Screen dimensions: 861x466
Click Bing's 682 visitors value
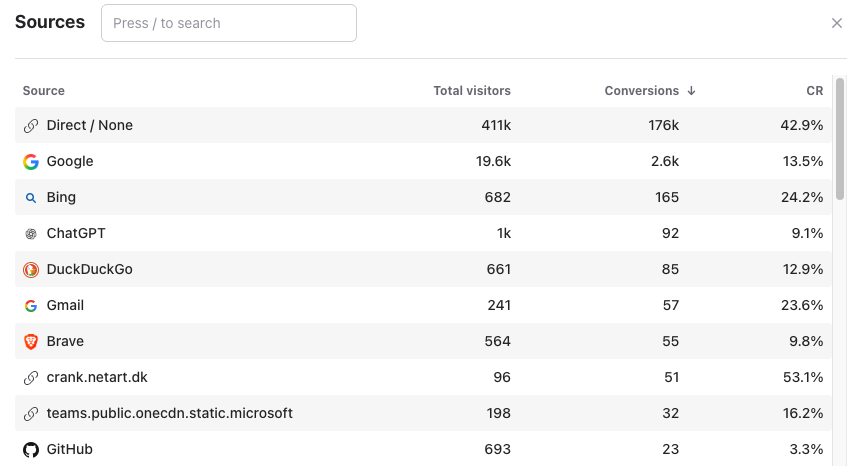pos(497,197)
